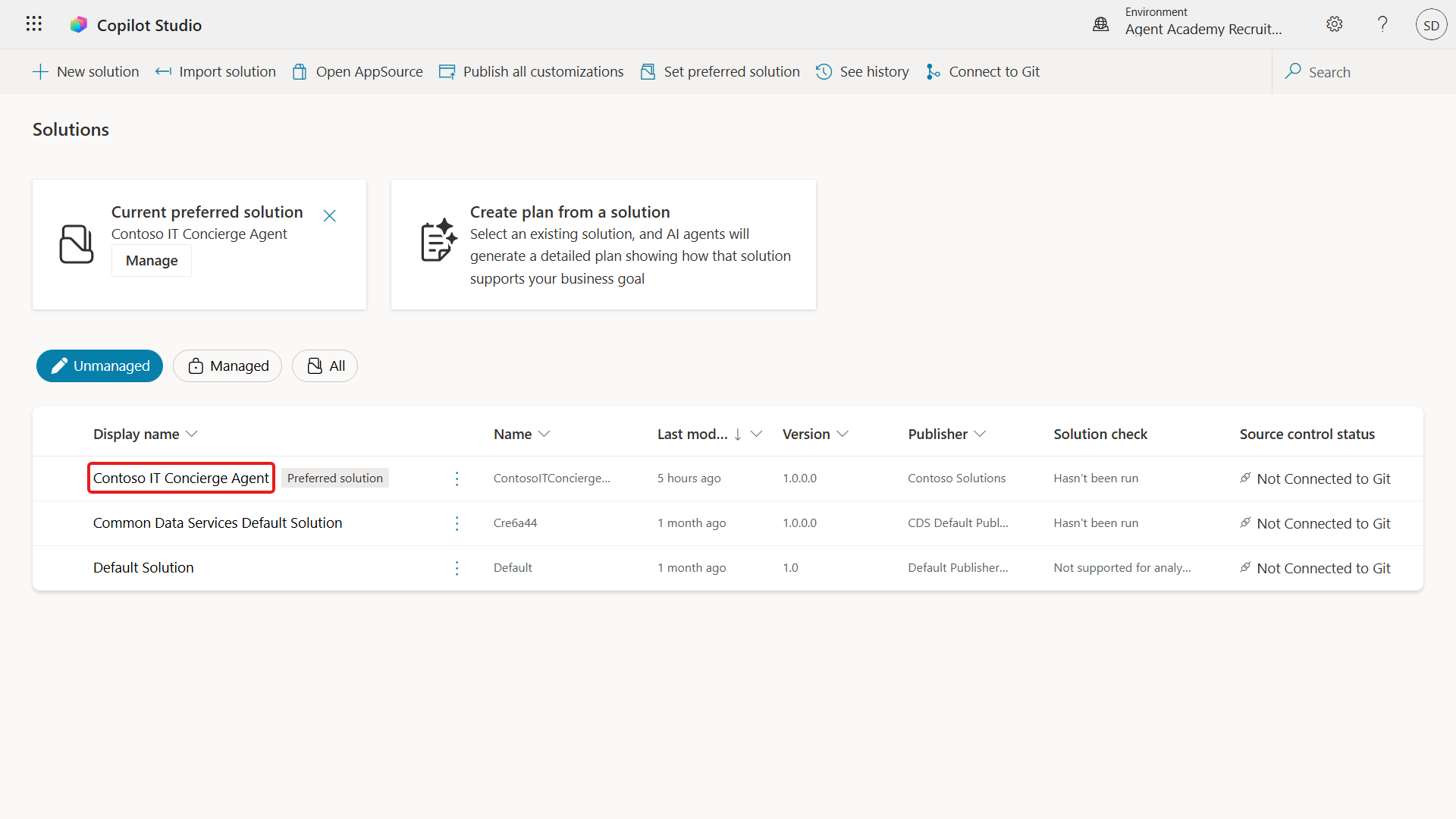Open the Contoso IT Concierge Agent solution

click(180, 478)
